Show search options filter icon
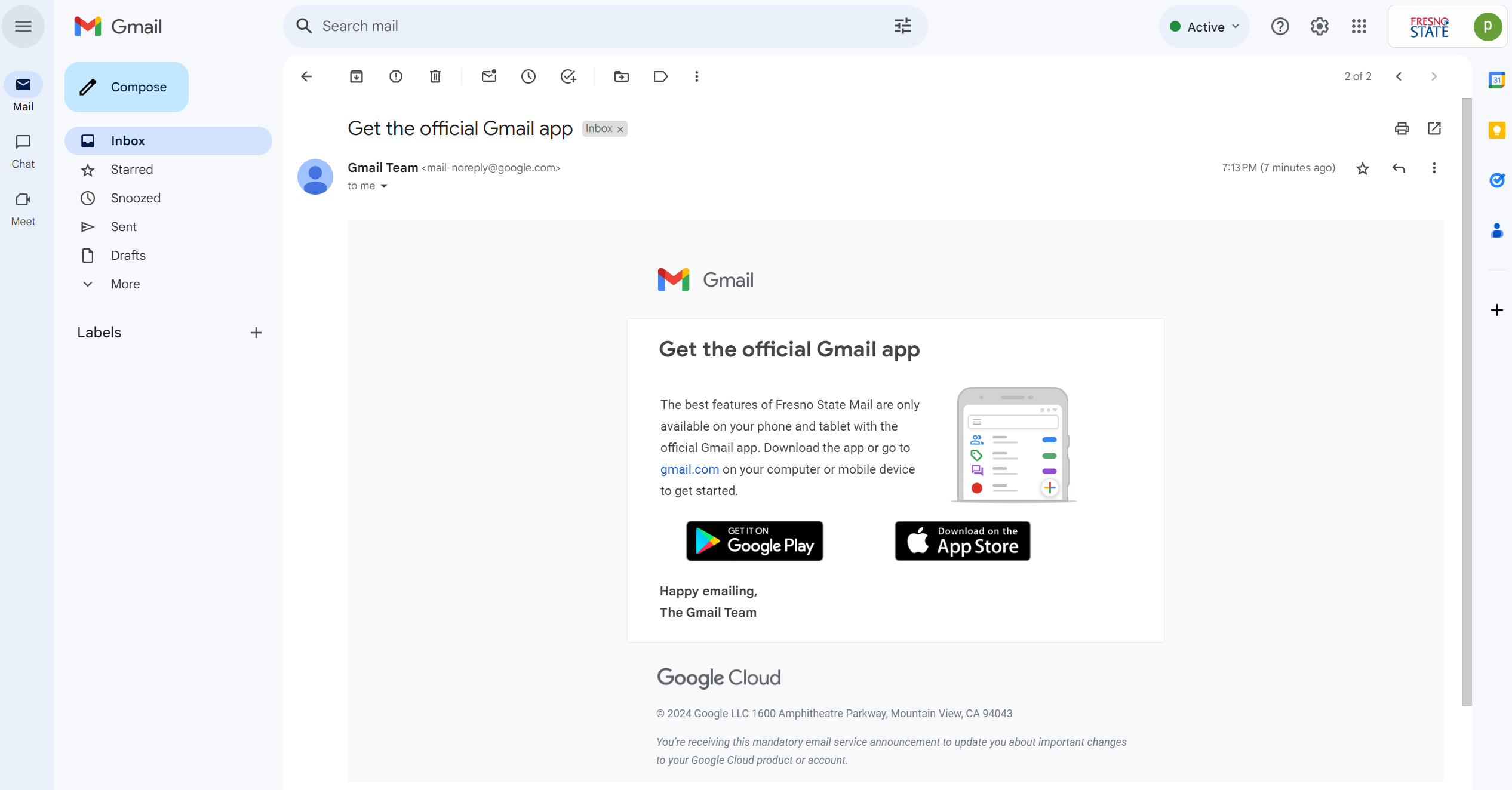Screen dimensions: 1512x790 [903, 26]
